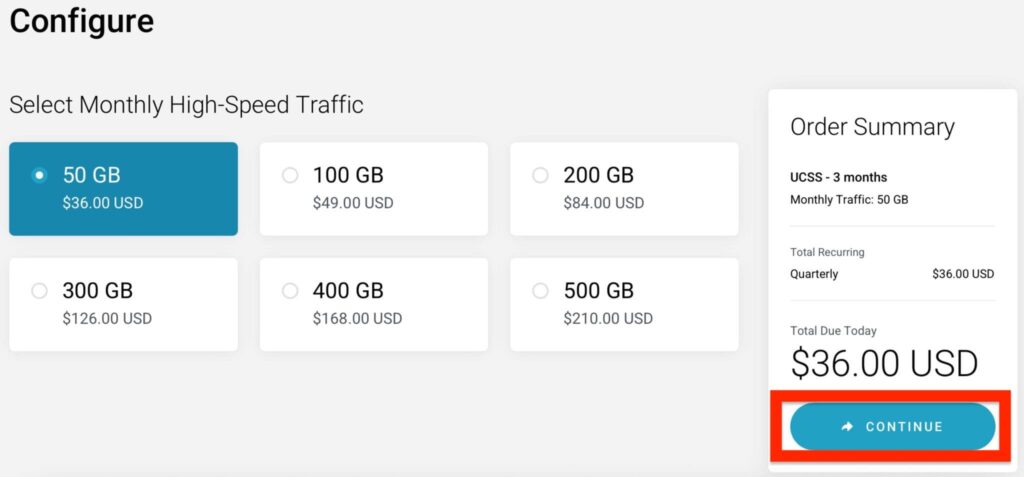Choose the 100 GB radio button
Viewport: 1024px width, 477px height.
[290, 175]
